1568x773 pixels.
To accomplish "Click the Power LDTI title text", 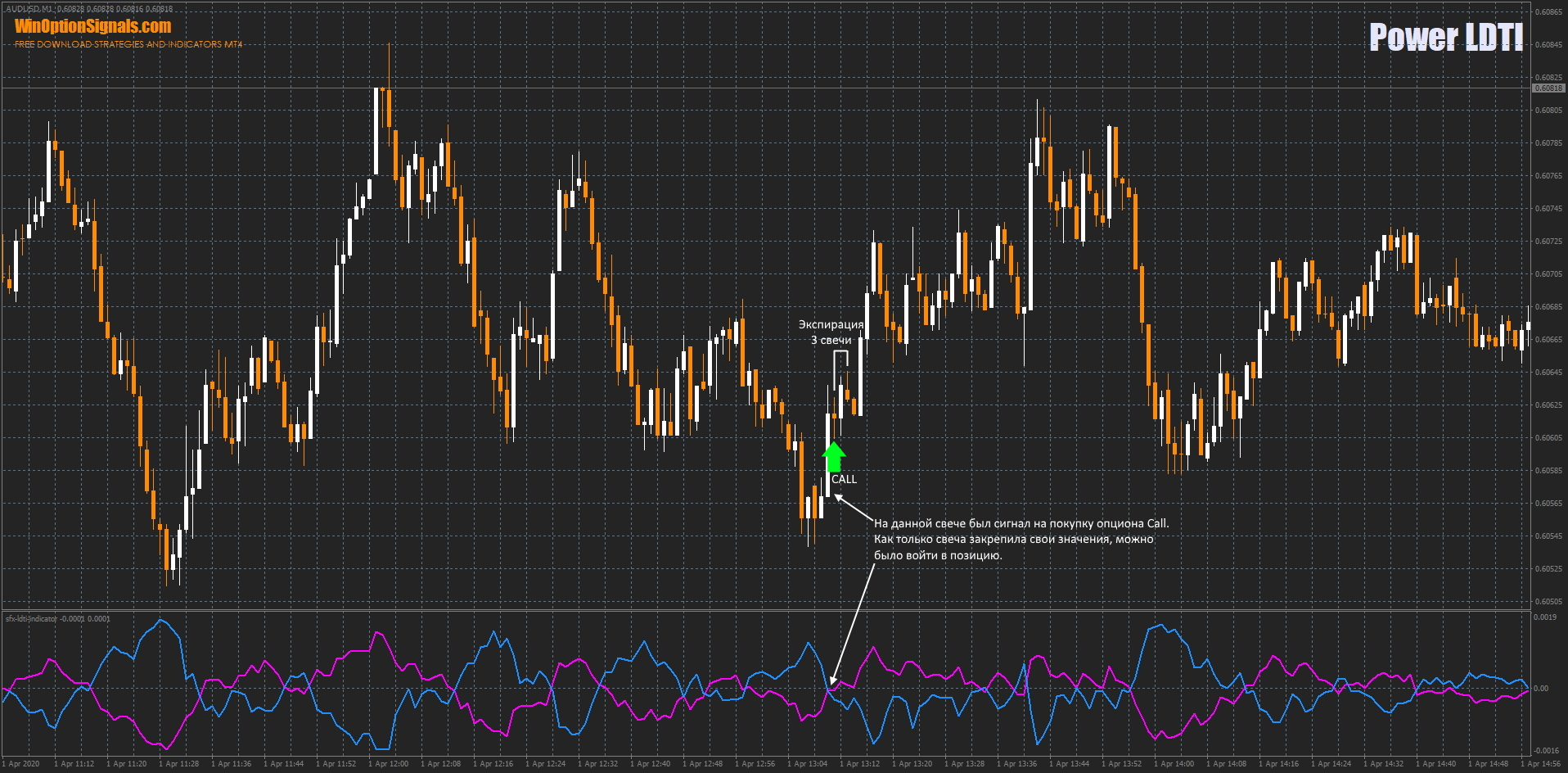I will pos(1445,38).
